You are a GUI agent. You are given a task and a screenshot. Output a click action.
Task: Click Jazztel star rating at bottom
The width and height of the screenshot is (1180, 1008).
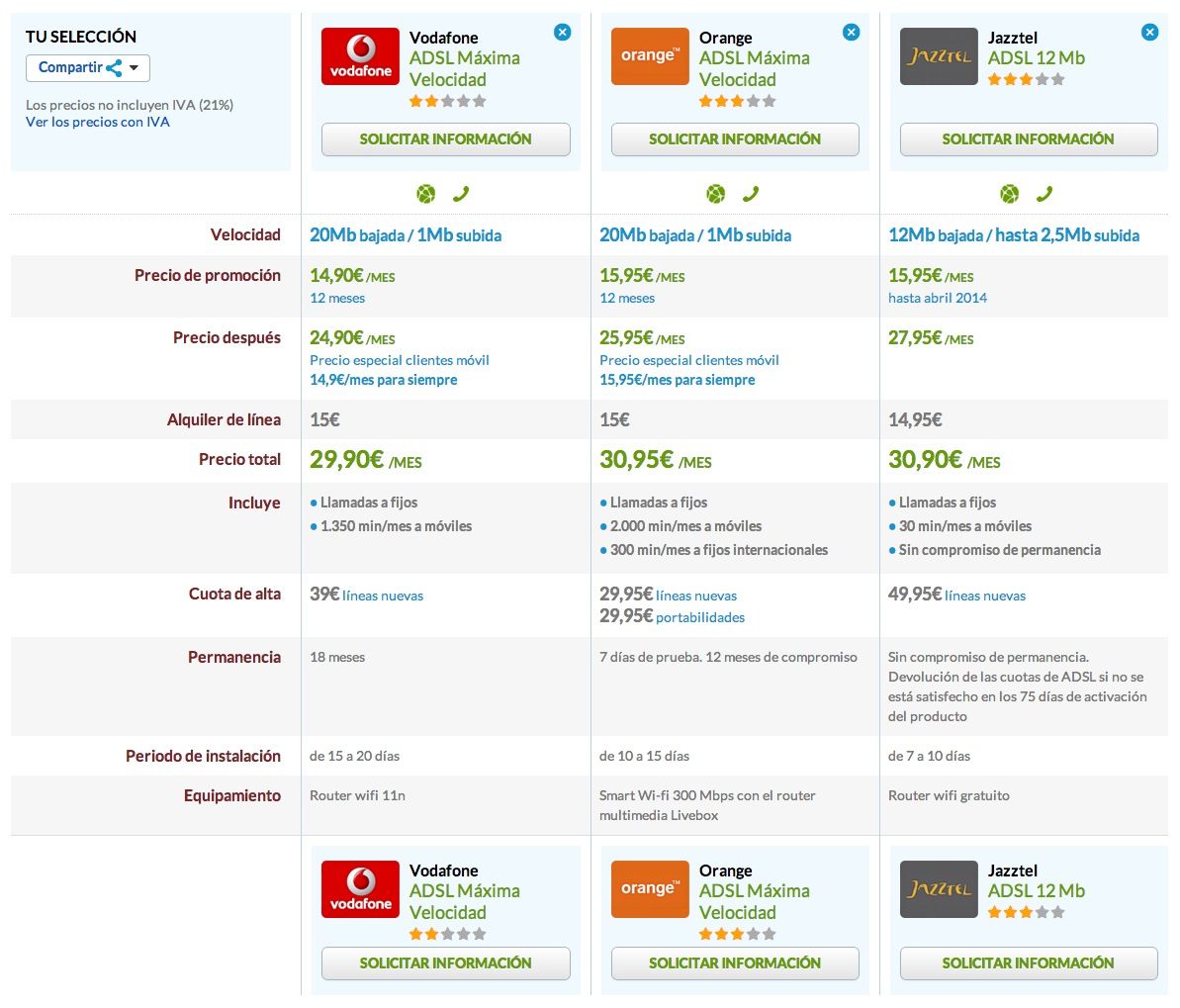(1027, 912)
